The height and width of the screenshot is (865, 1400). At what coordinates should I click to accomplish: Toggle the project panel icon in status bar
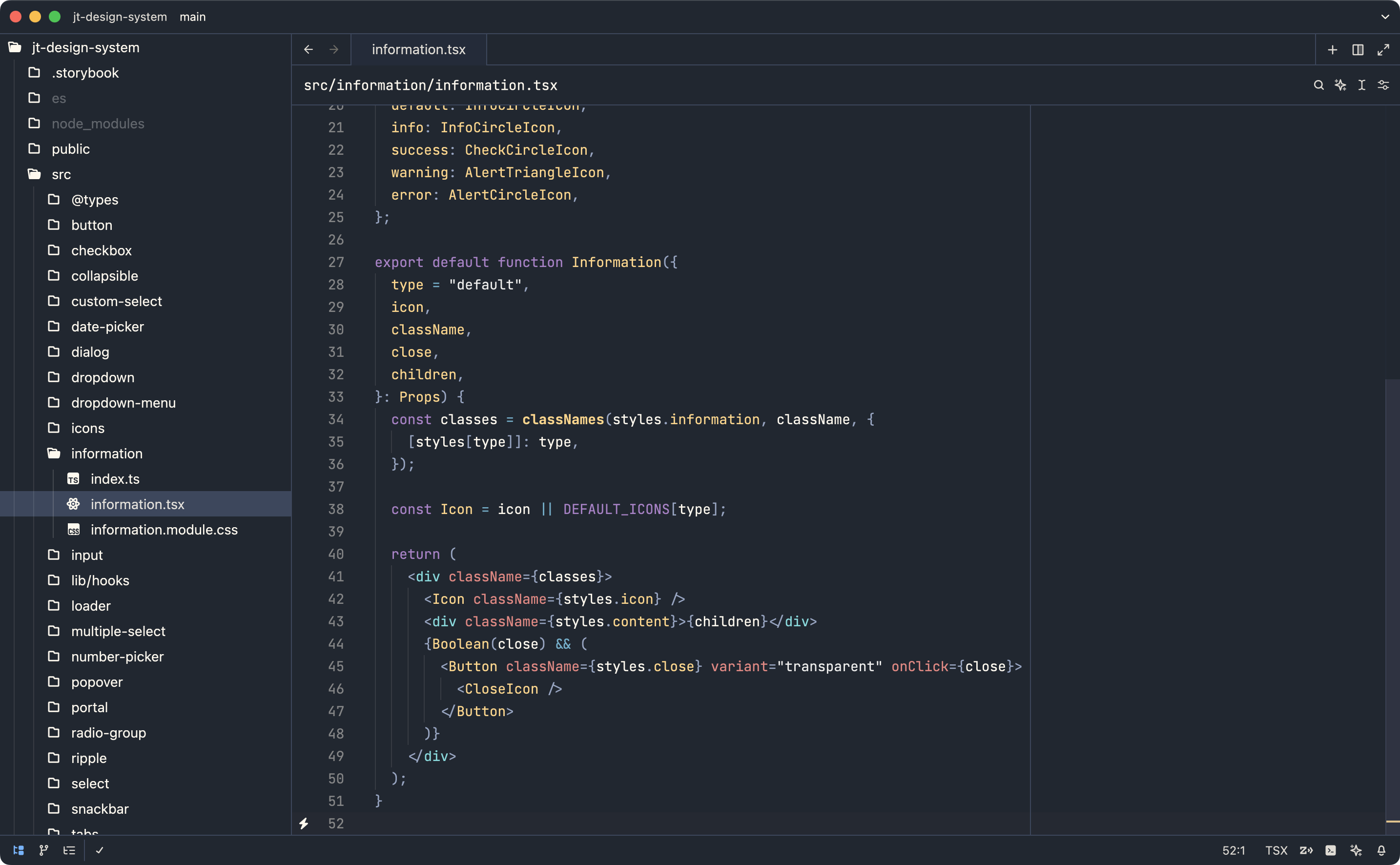click(19, 850)
